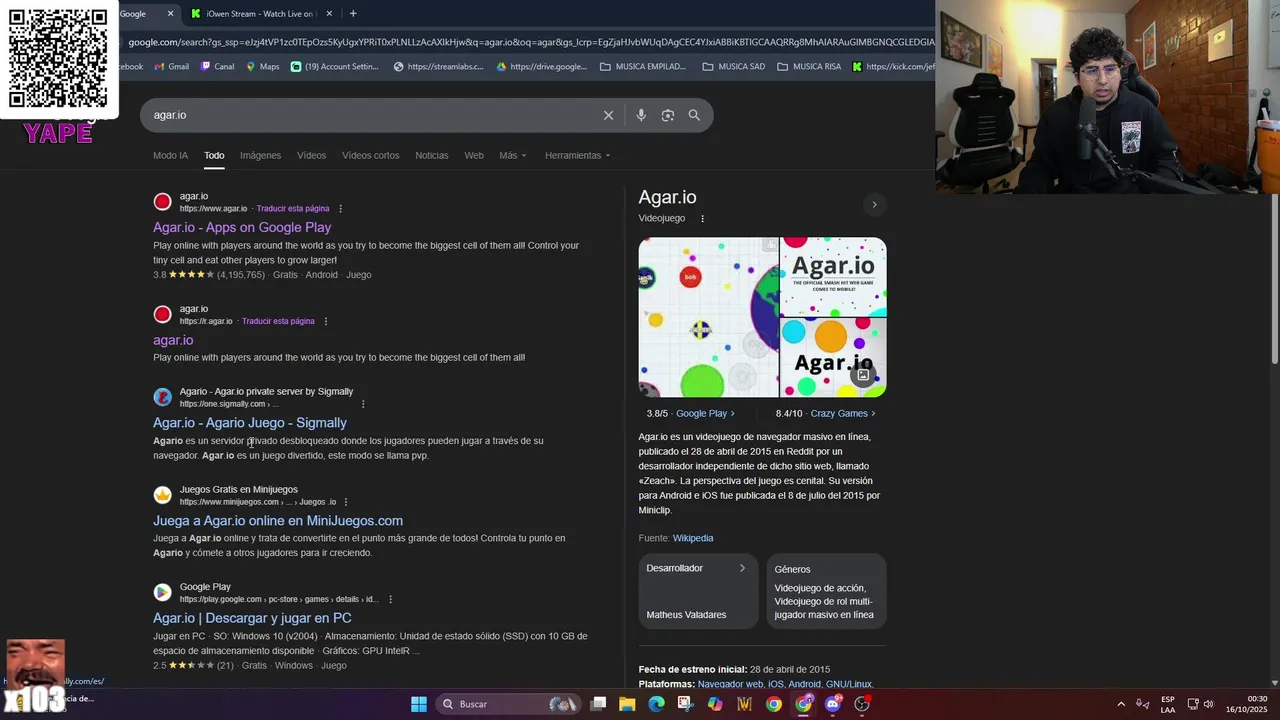Screen dimensions: 1280x720
Task: Open Canal Twitch bookmark
Action: (217, 67)
